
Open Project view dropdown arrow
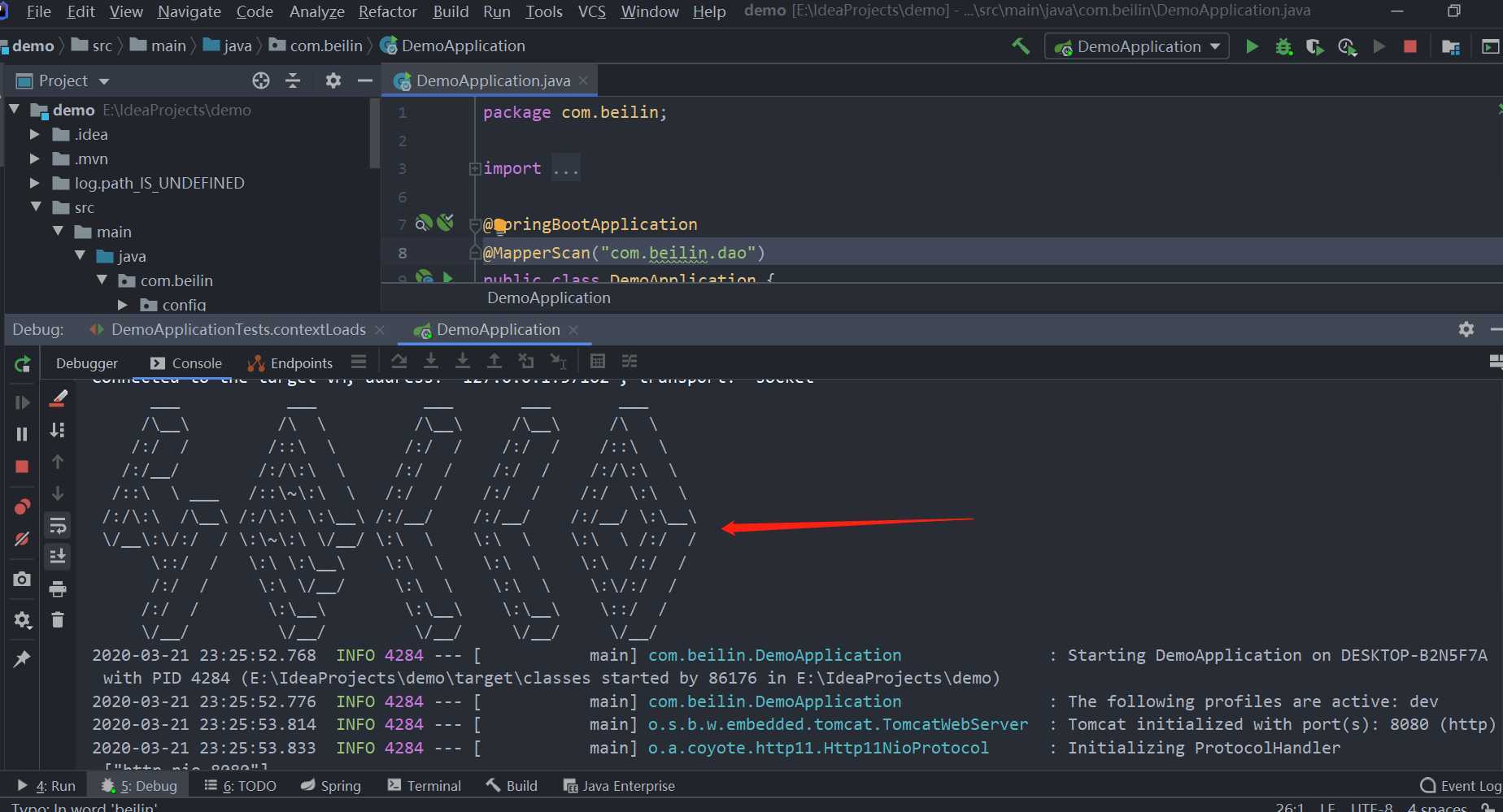(104, 81)
